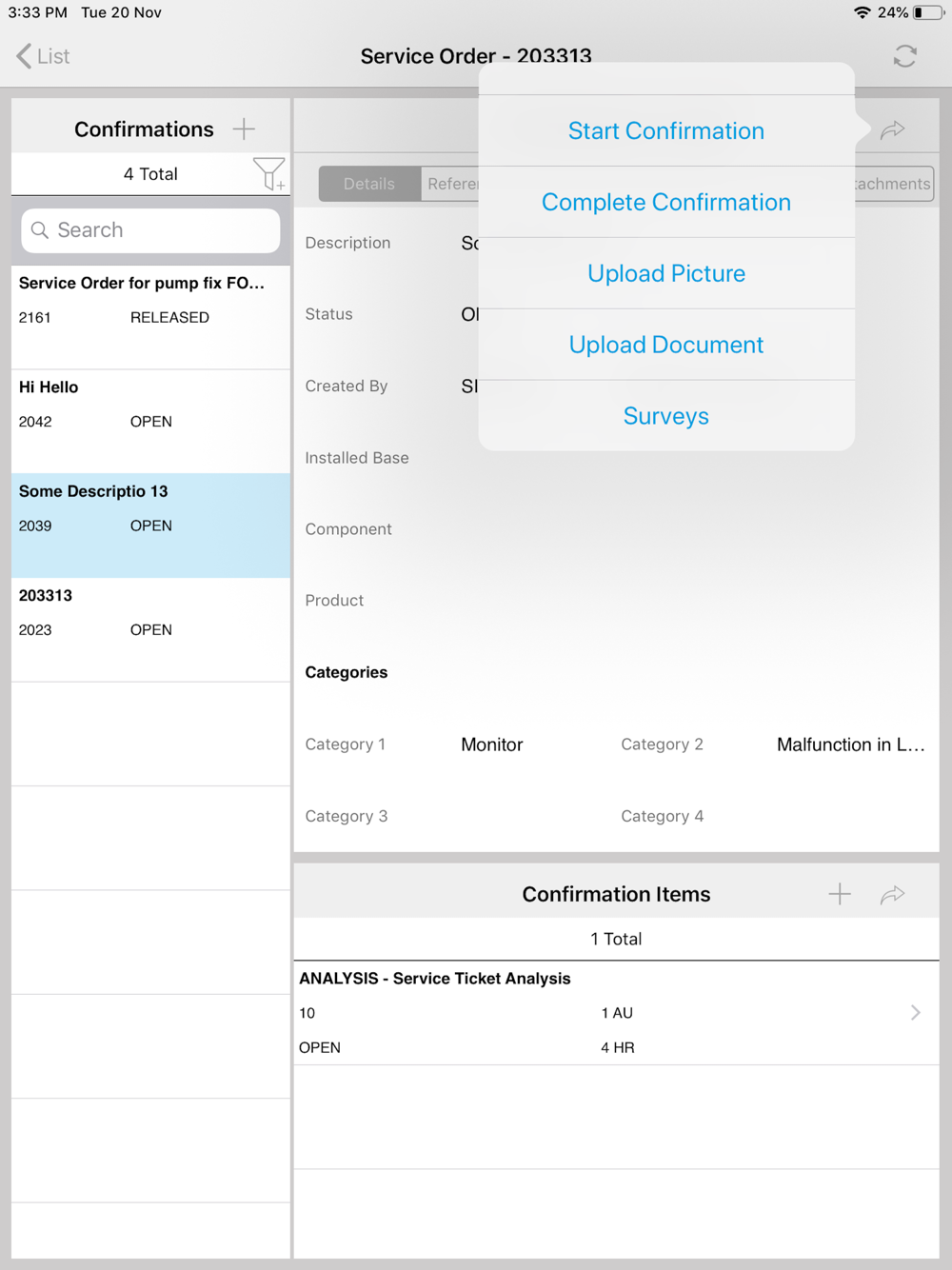This screenshot has height=1270, width=952.
Task: Click the 3:33 PM clock in status bar
Action: 38,12
